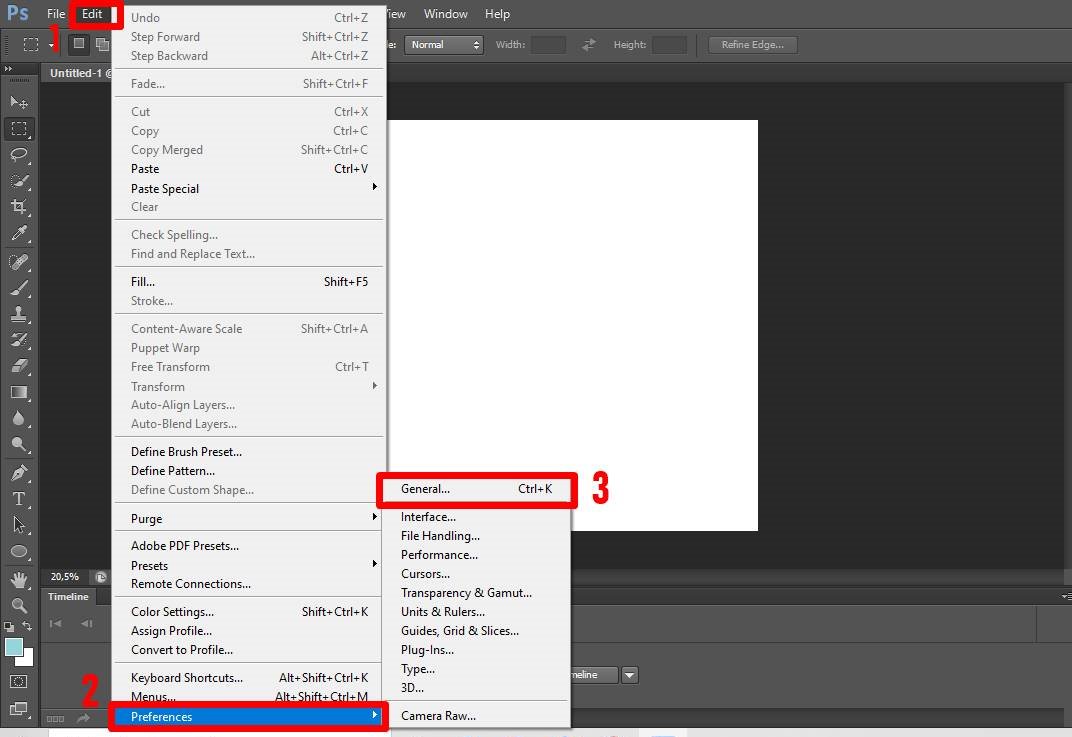Open the File menu

(56, 14)
